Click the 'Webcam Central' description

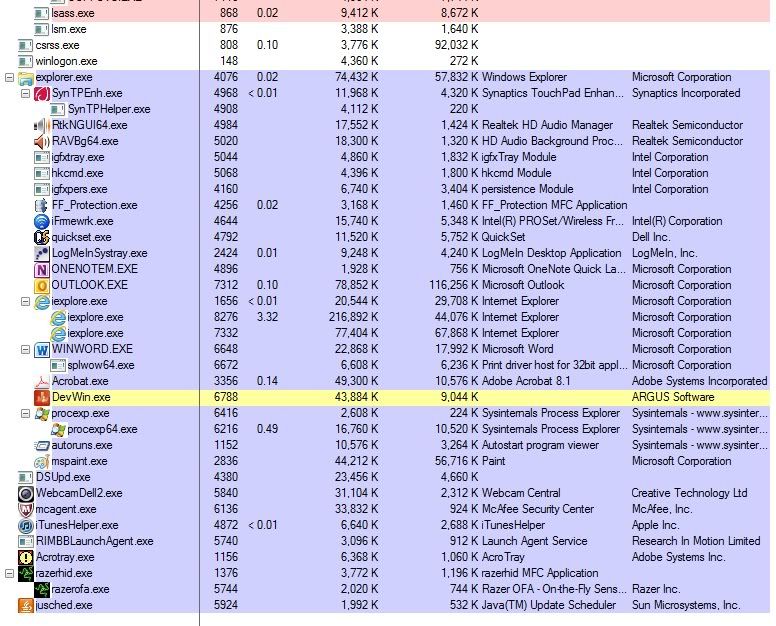[521, 493]
